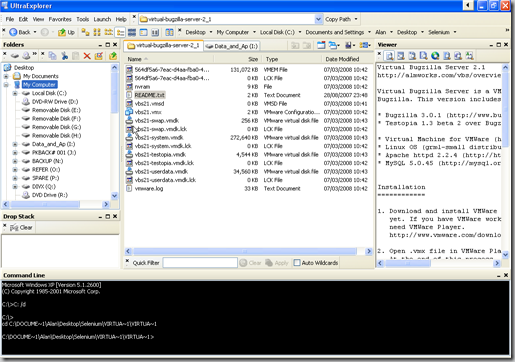Select the README.txt file
Viewport: 515px width, 362px height.
[x=149, y=95]
